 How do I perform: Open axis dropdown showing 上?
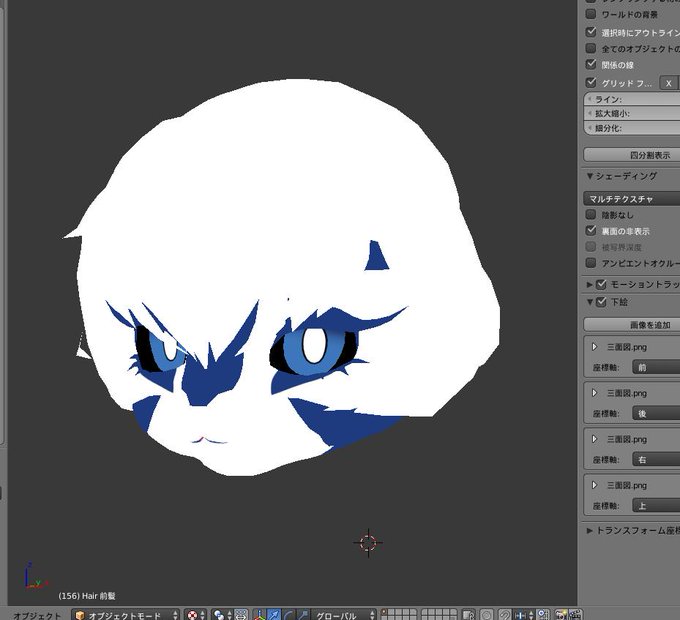coord(656,505)
